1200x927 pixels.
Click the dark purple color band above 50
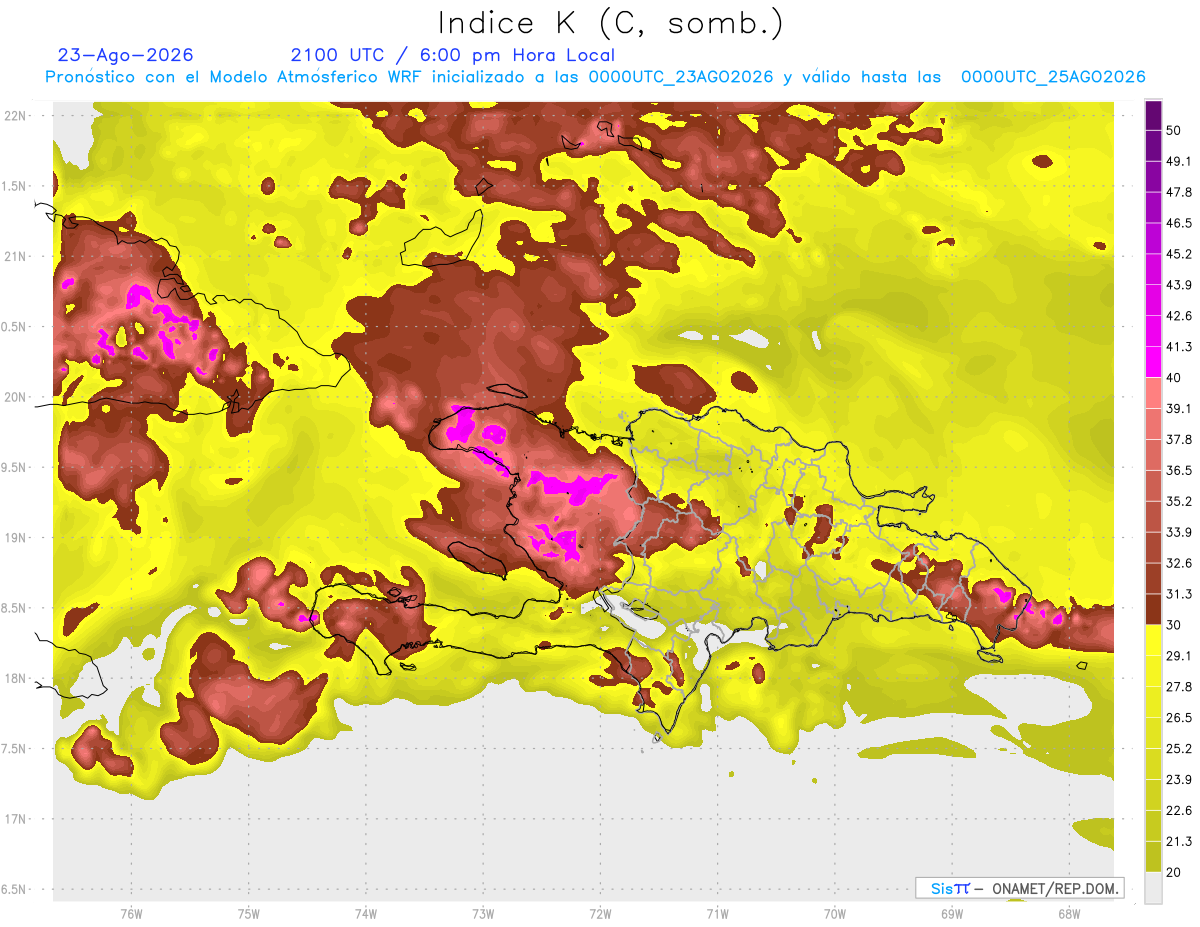1153,116
